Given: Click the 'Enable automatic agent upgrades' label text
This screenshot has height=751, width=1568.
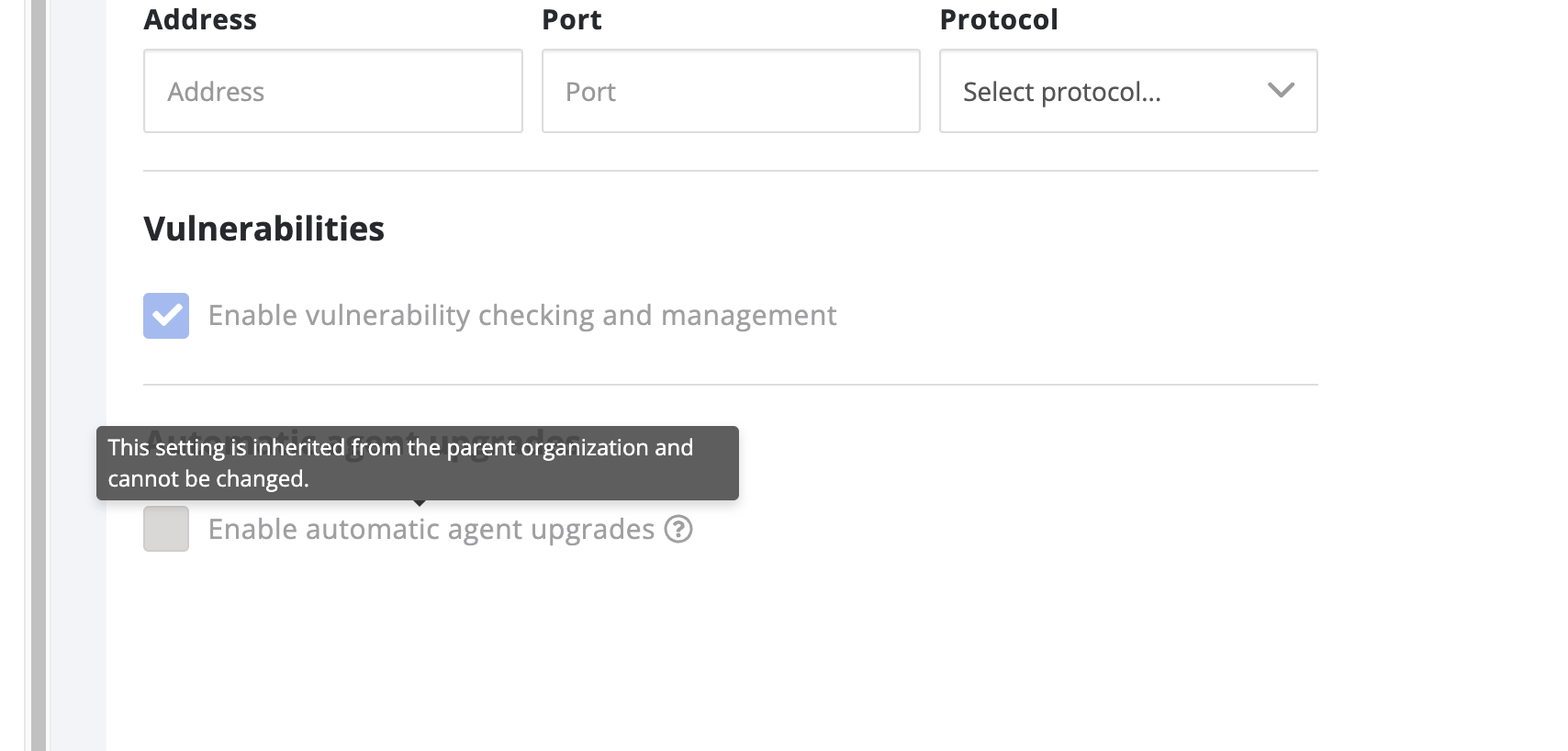Looking at the screenshot, I should click(x=431, y=530).
